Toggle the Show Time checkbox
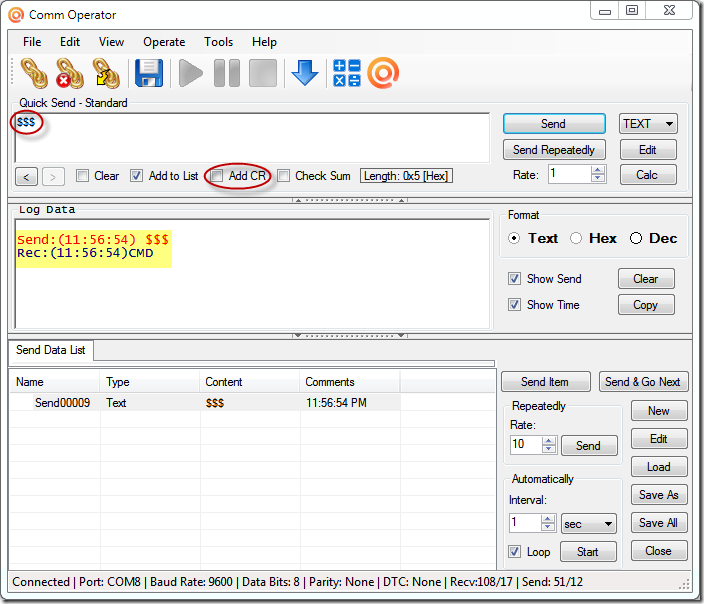 515,305
